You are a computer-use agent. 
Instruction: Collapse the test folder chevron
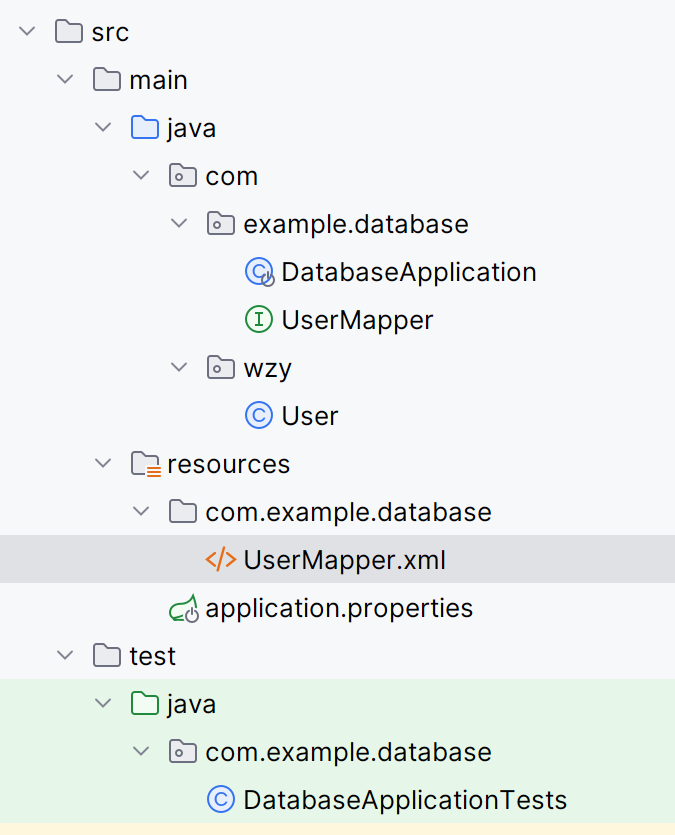tap(65, 656)
